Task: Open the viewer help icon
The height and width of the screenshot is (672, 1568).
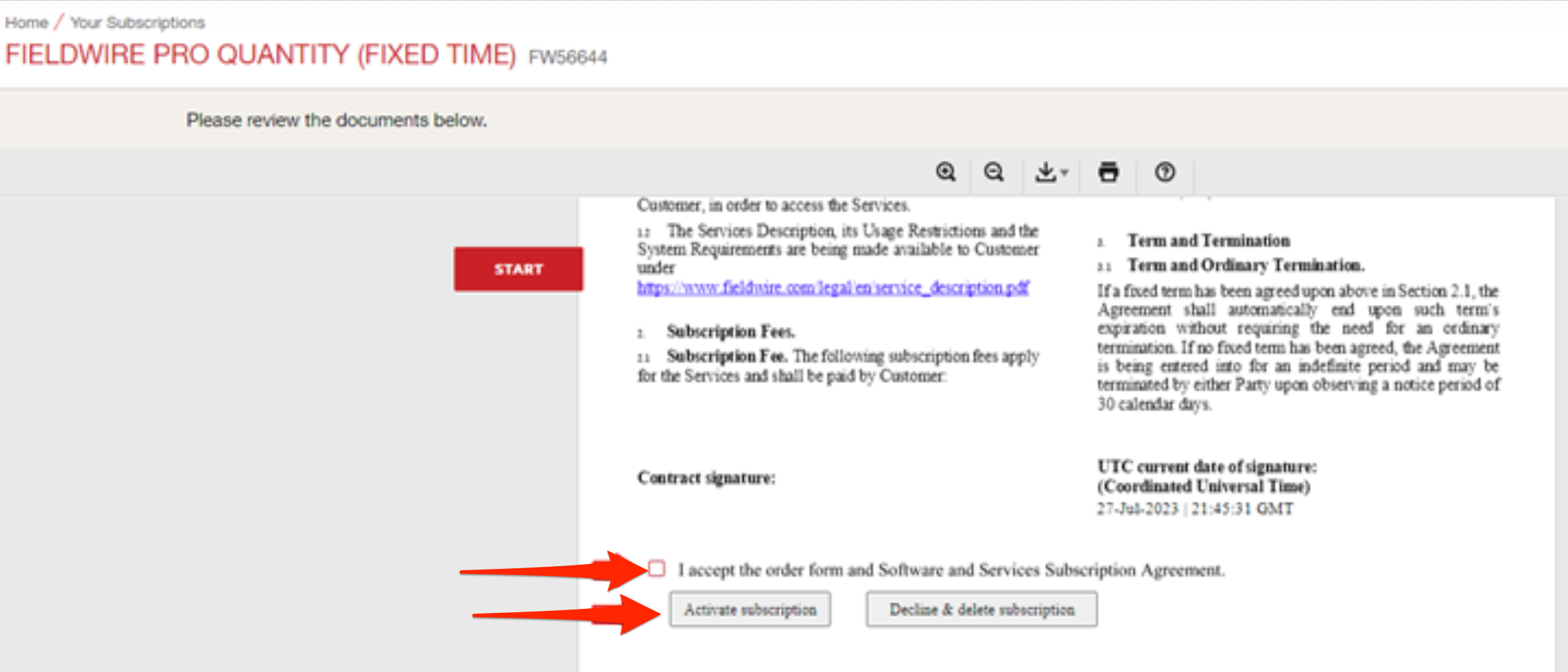Action: coord(1165,172)
